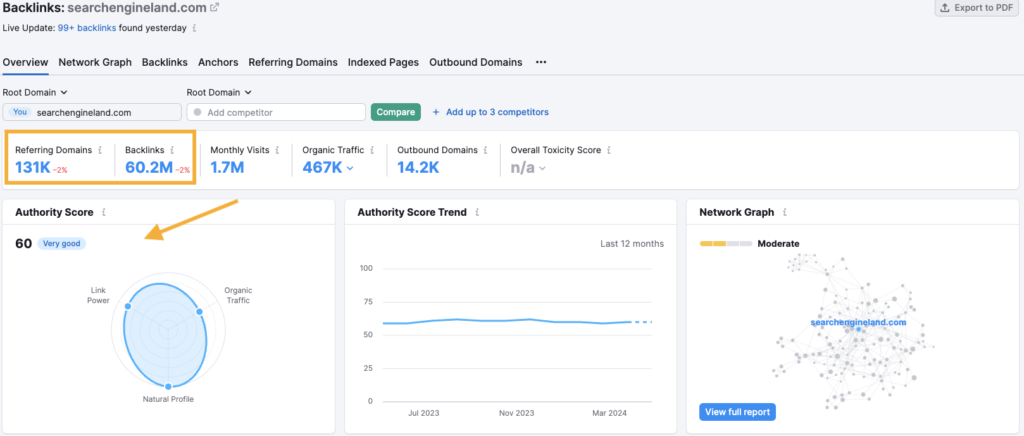Click the 14.2K outbound domains value
This screenshot has height=436, width=1024.
(419, 168)
